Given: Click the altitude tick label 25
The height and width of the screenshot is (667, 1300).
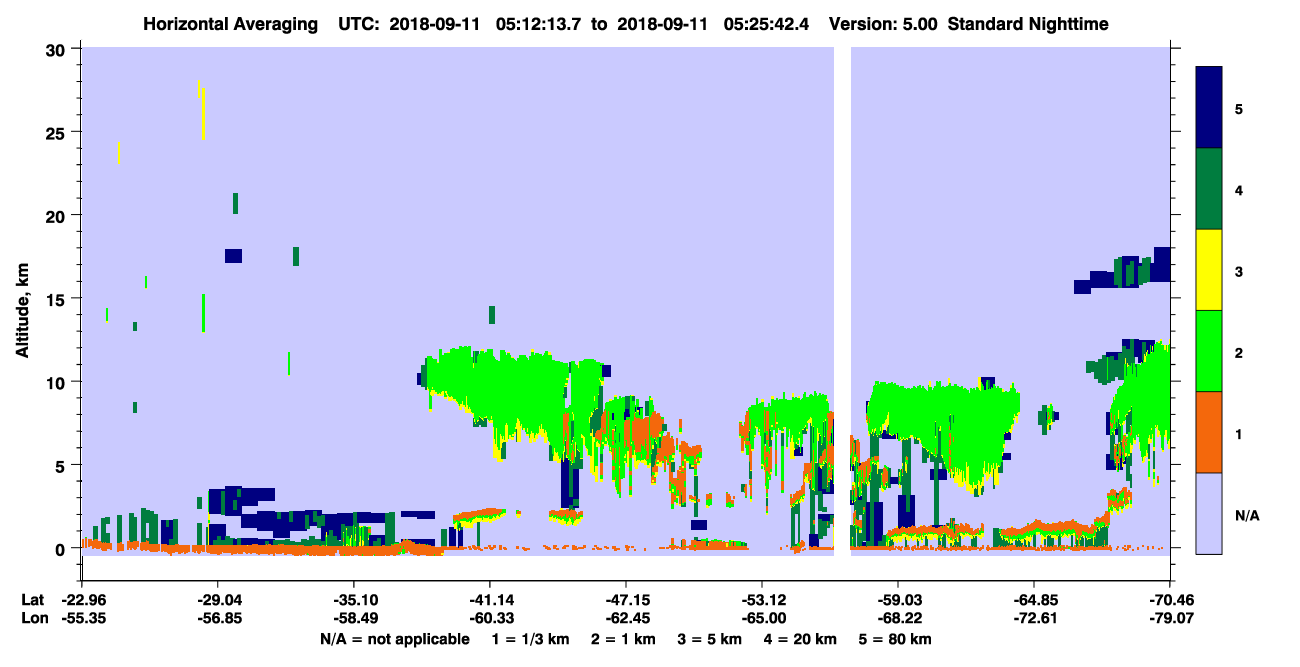Looking at the screenshot, I should pyautogui.click(x=58, y=132).
